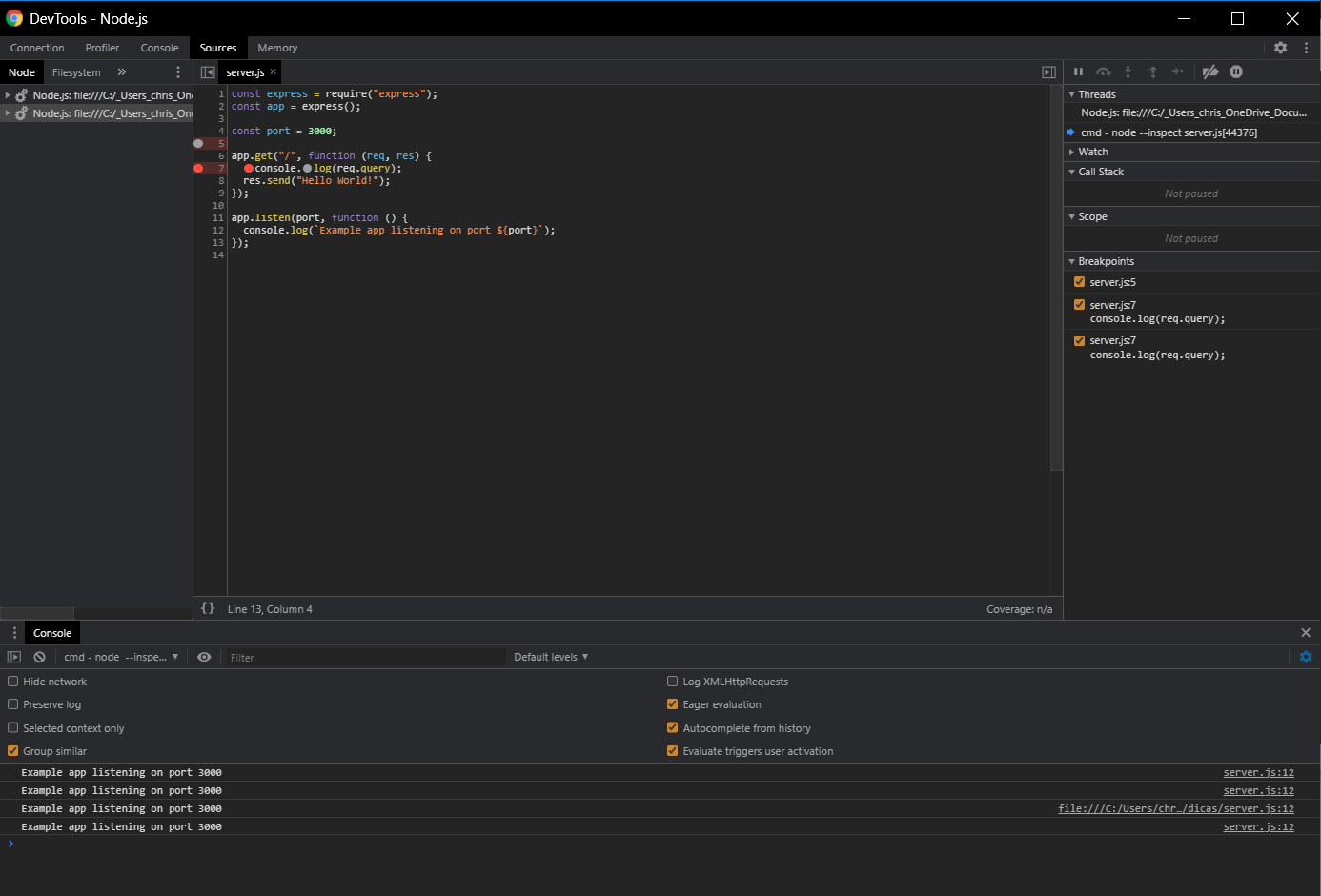Switch to the Profiler tab
Screen dimensions: 1321x896
[102, 48]
